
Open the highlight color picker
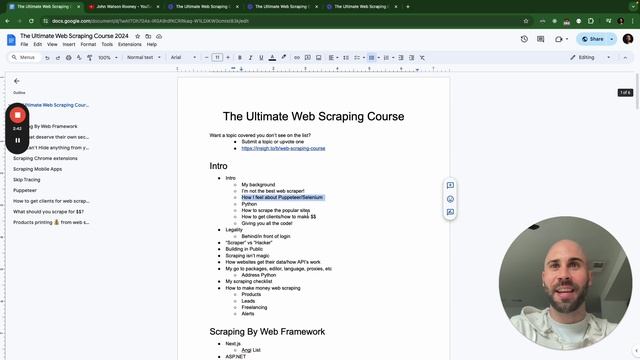coord(284,58)
